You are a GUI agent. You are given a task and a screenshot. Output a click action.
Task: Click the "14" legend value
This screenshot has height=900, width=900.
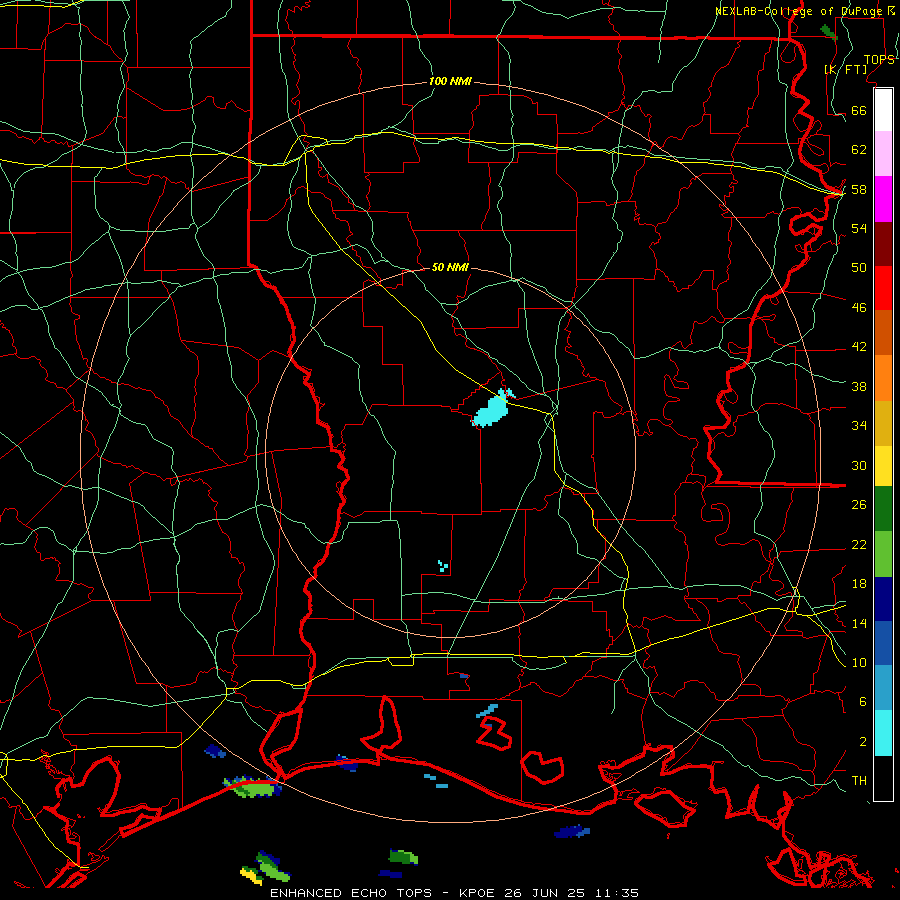859,623
